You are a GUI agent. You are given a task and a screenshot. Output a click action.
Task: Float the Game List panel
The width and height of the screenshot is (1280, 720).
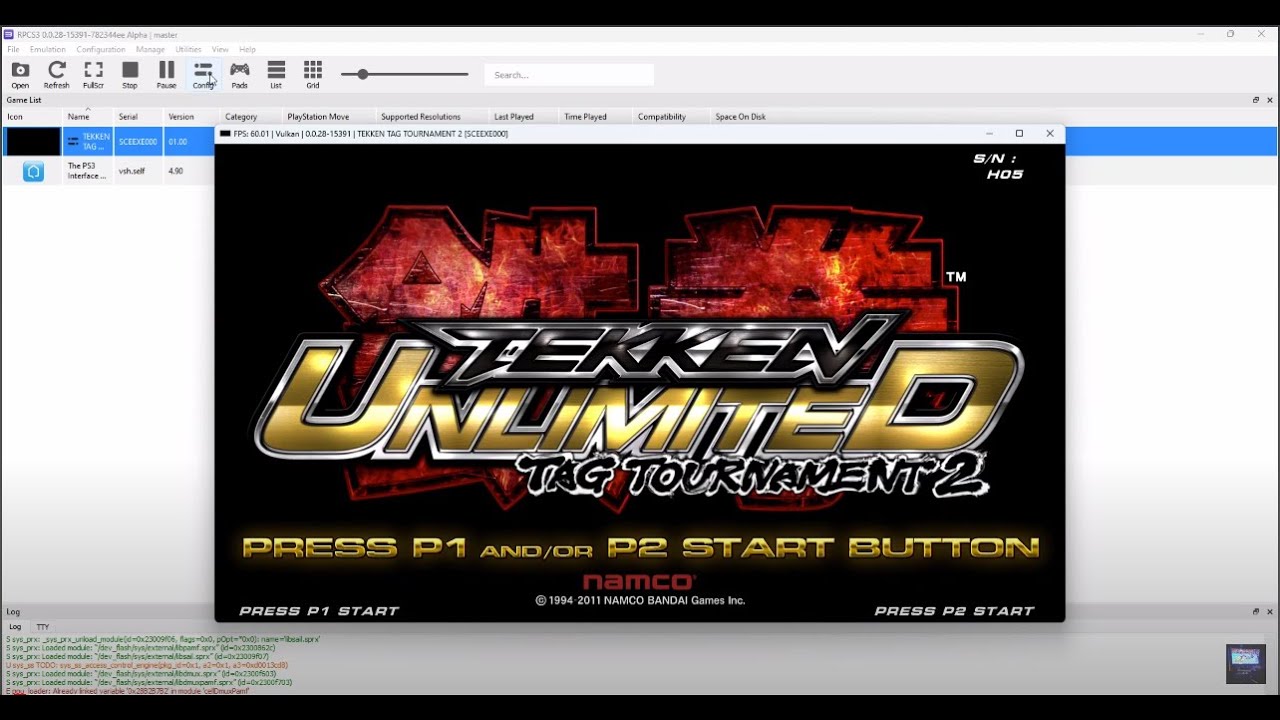point(1256,100)
